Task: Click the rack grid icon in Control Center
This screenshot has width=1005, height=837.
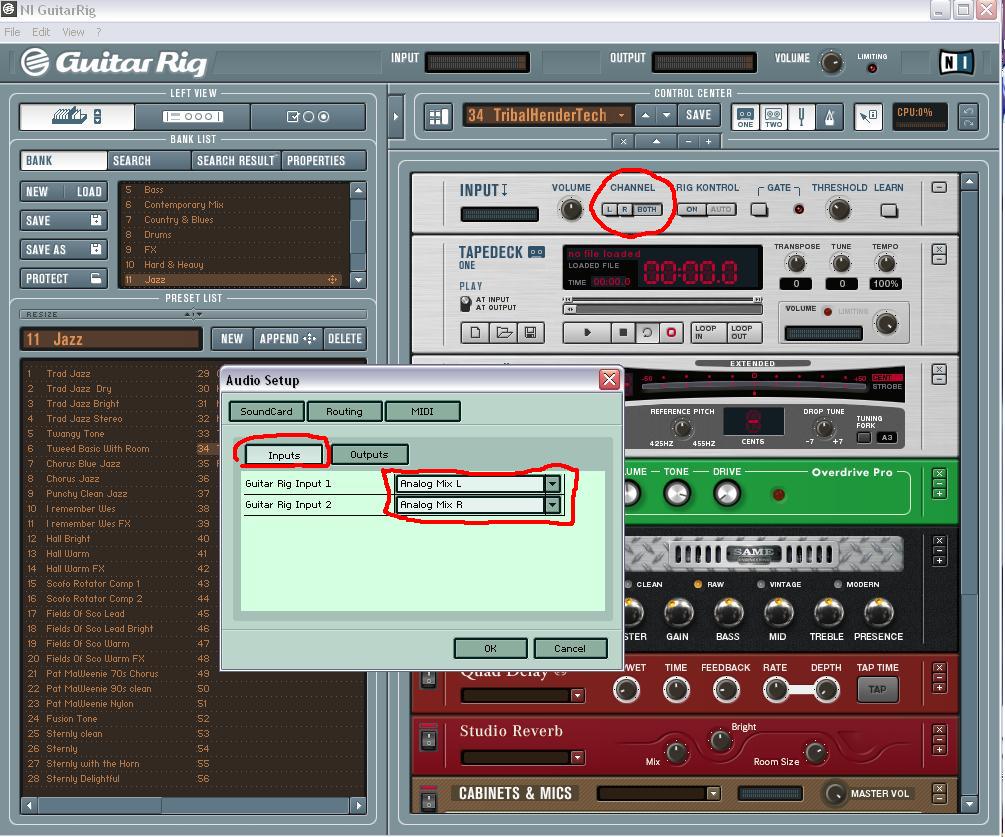Action: 438,117
